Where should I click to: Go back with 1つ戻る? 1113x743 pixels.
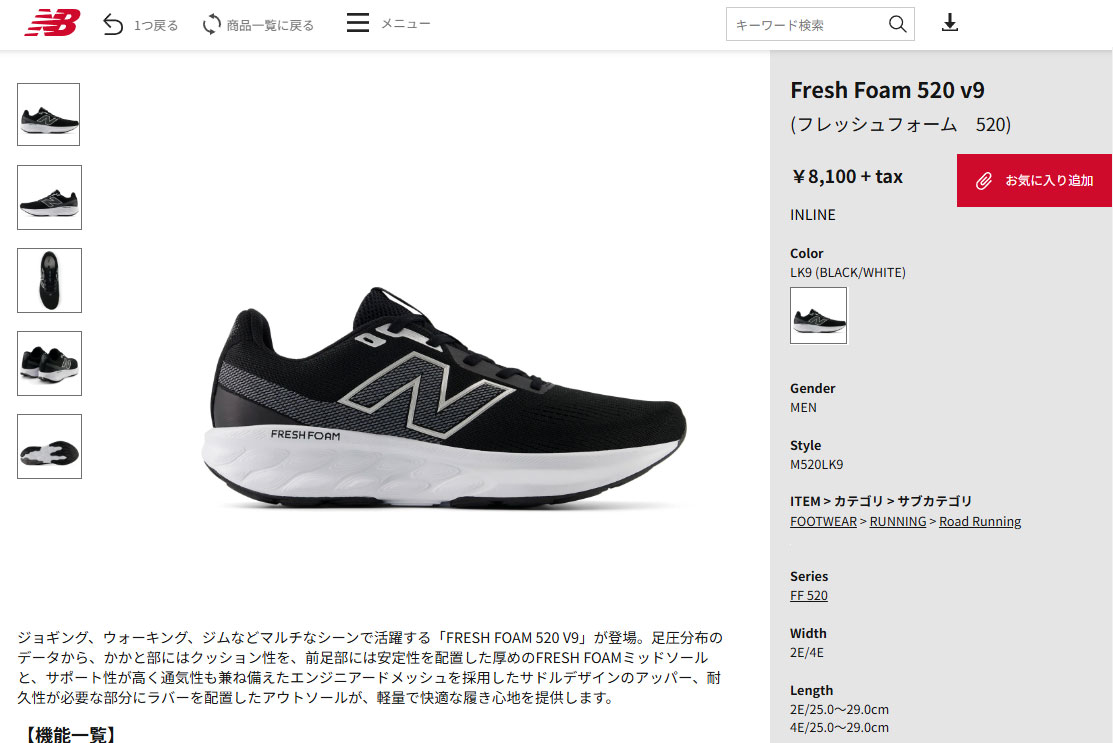click(x=155, y=26)
